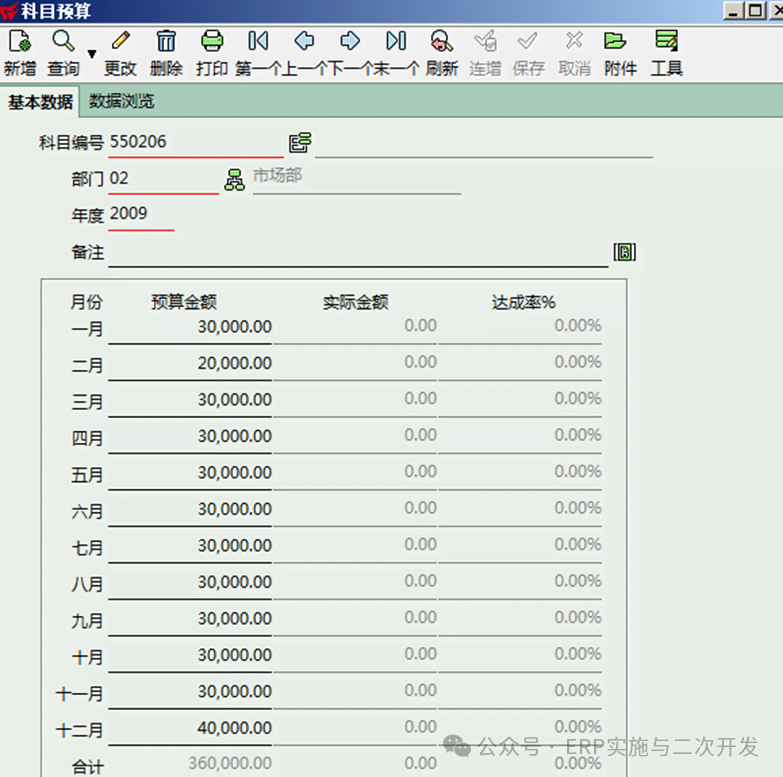Go to next record with 下一个
Viewport: 783px width, 777px height.
tap(350, 42)
